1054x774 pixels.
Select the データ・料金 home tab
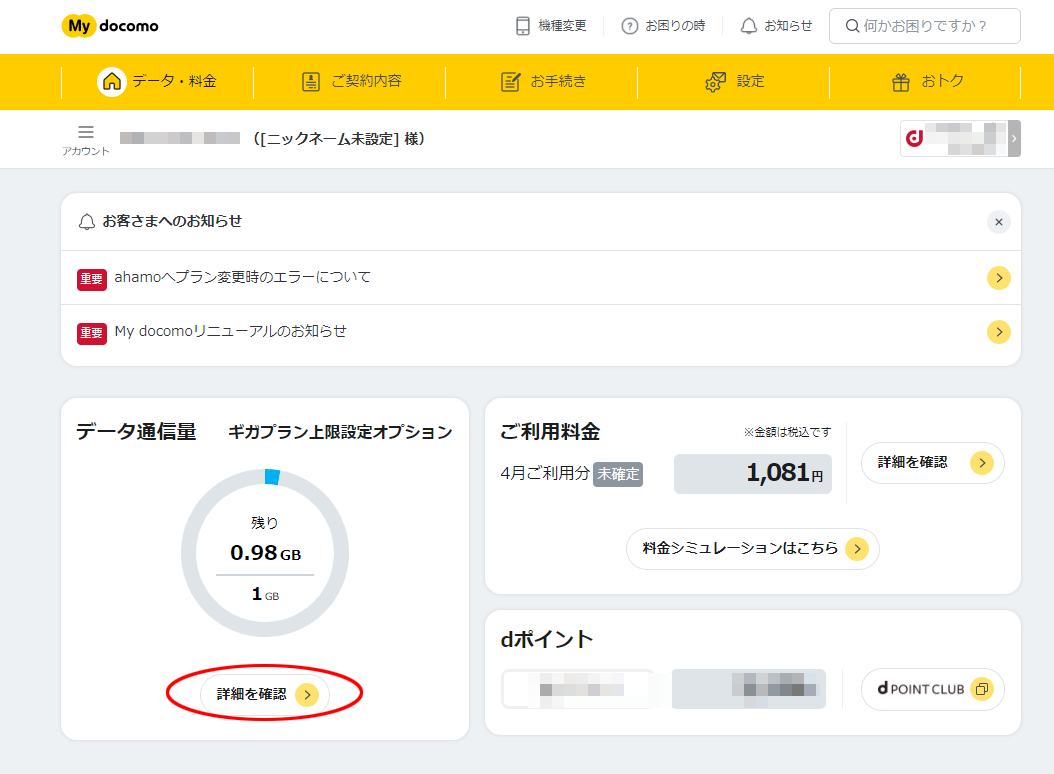point(157,82)
